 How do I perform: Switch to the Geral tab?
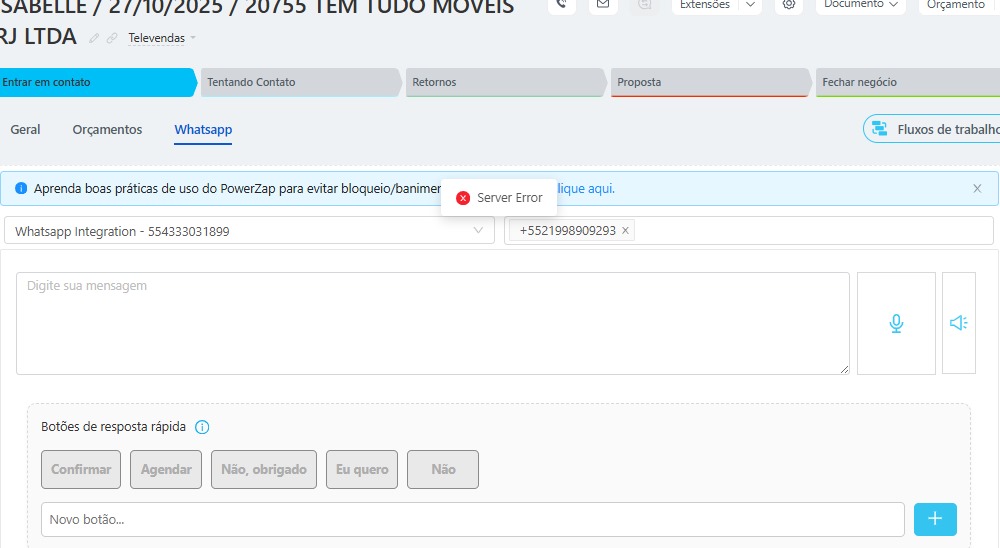tap(25, 130)
